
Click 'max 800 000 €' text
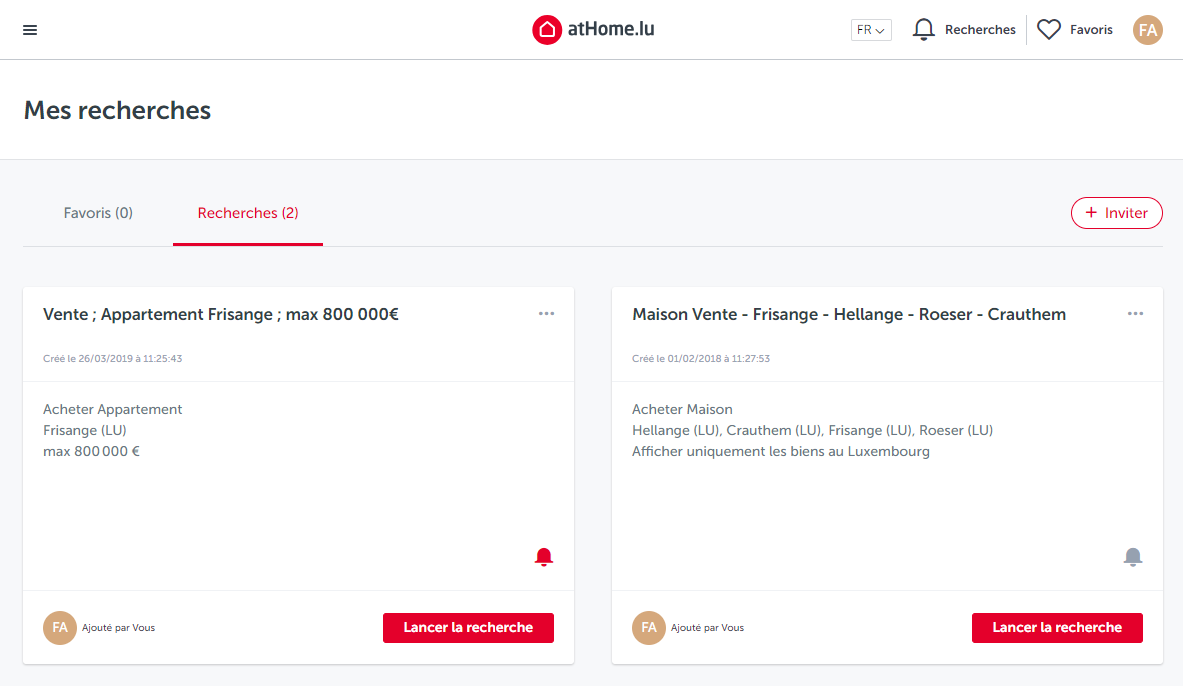coord(91,451)
